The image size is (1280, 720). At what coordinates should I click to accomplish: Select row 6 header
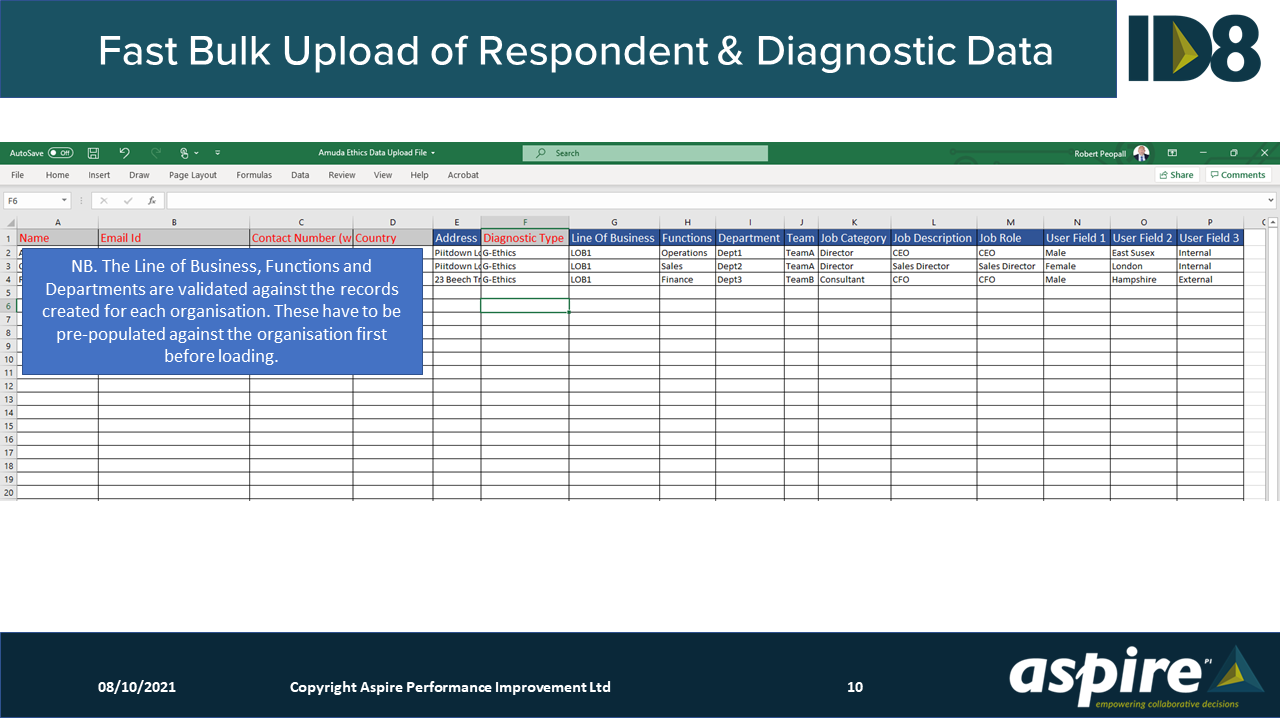point(8,306)
